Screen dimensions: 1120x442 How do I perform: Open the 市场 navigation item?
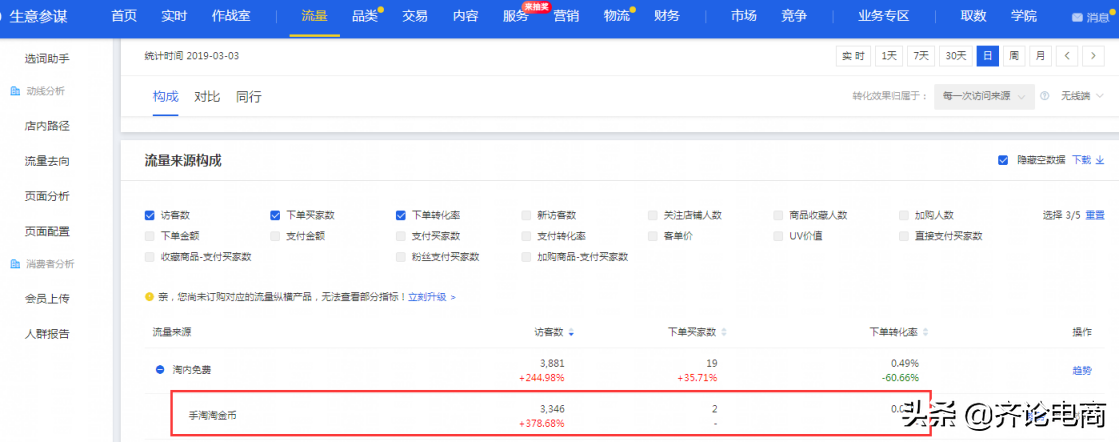tap(744, 16)
